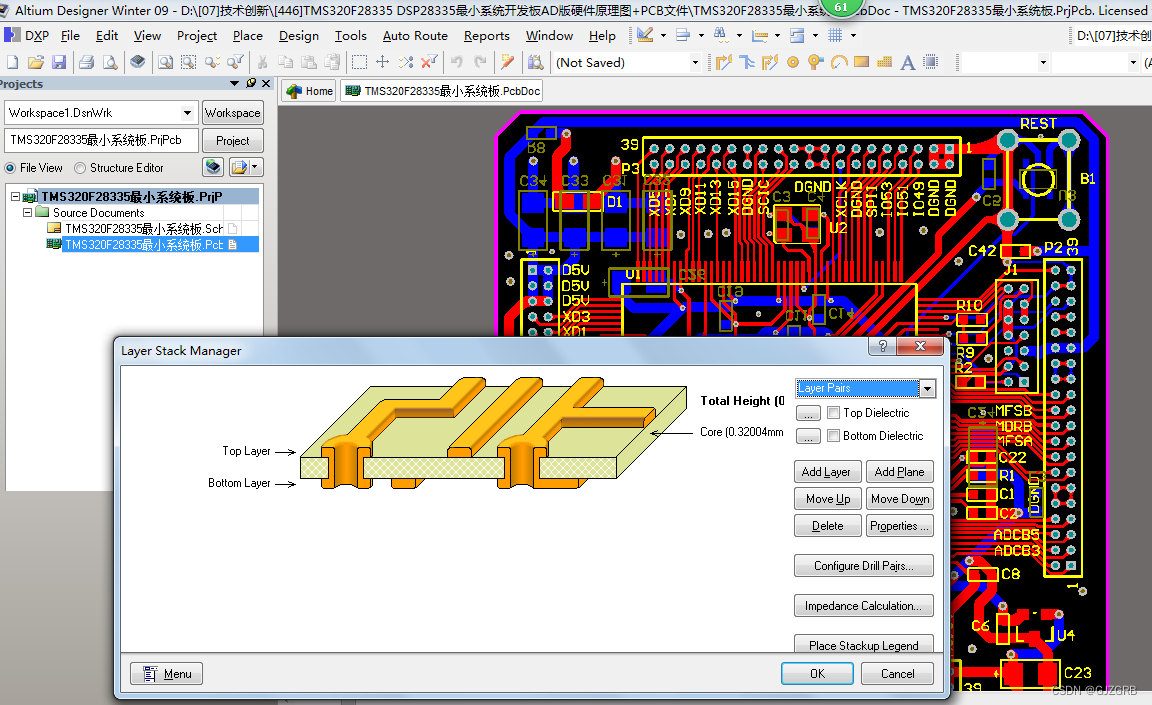Select the Structure Editor radio button
This screenshot has height=705, width=1152.
[80, 167]
